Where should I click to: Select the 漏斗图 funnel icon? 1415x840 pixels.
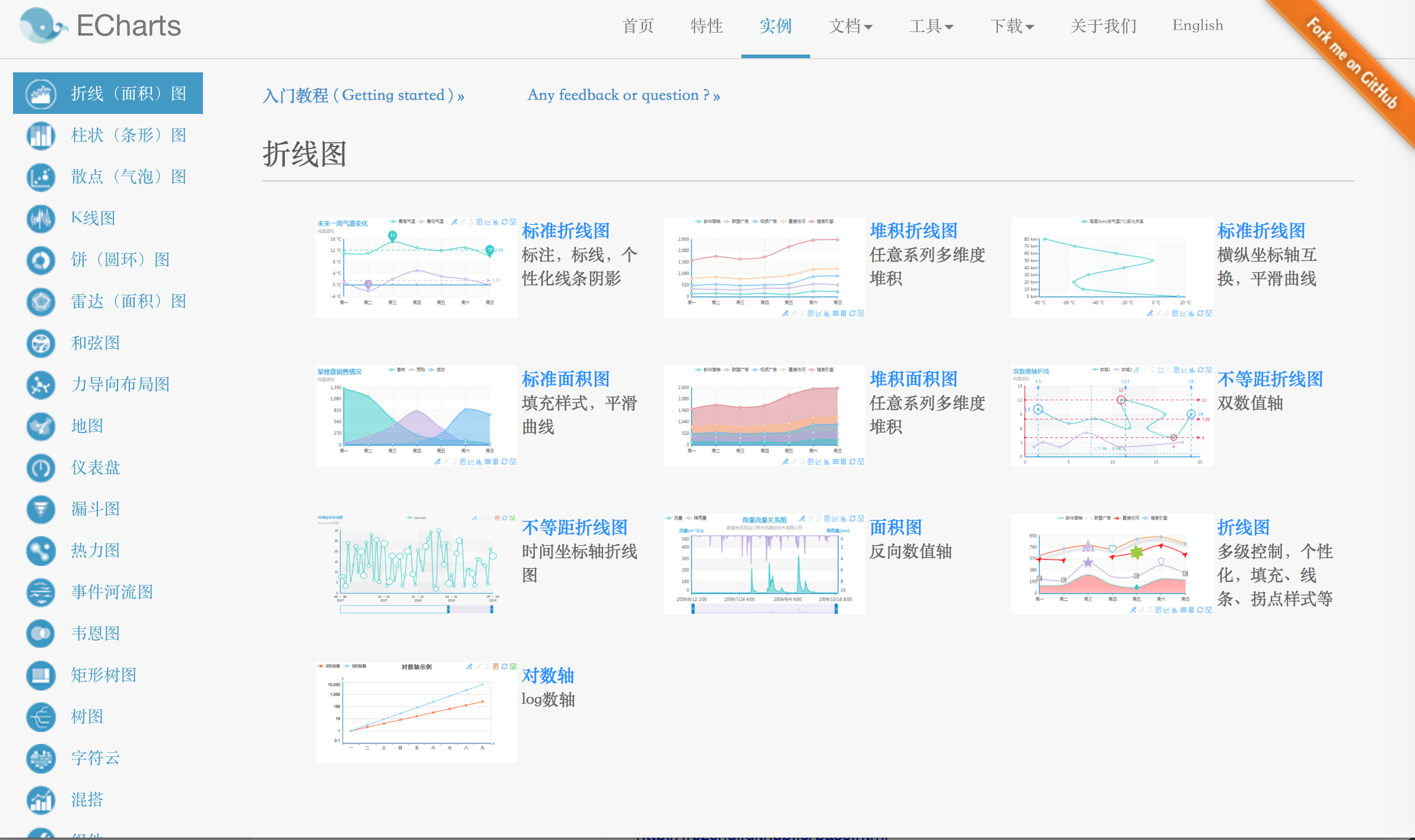41,509
